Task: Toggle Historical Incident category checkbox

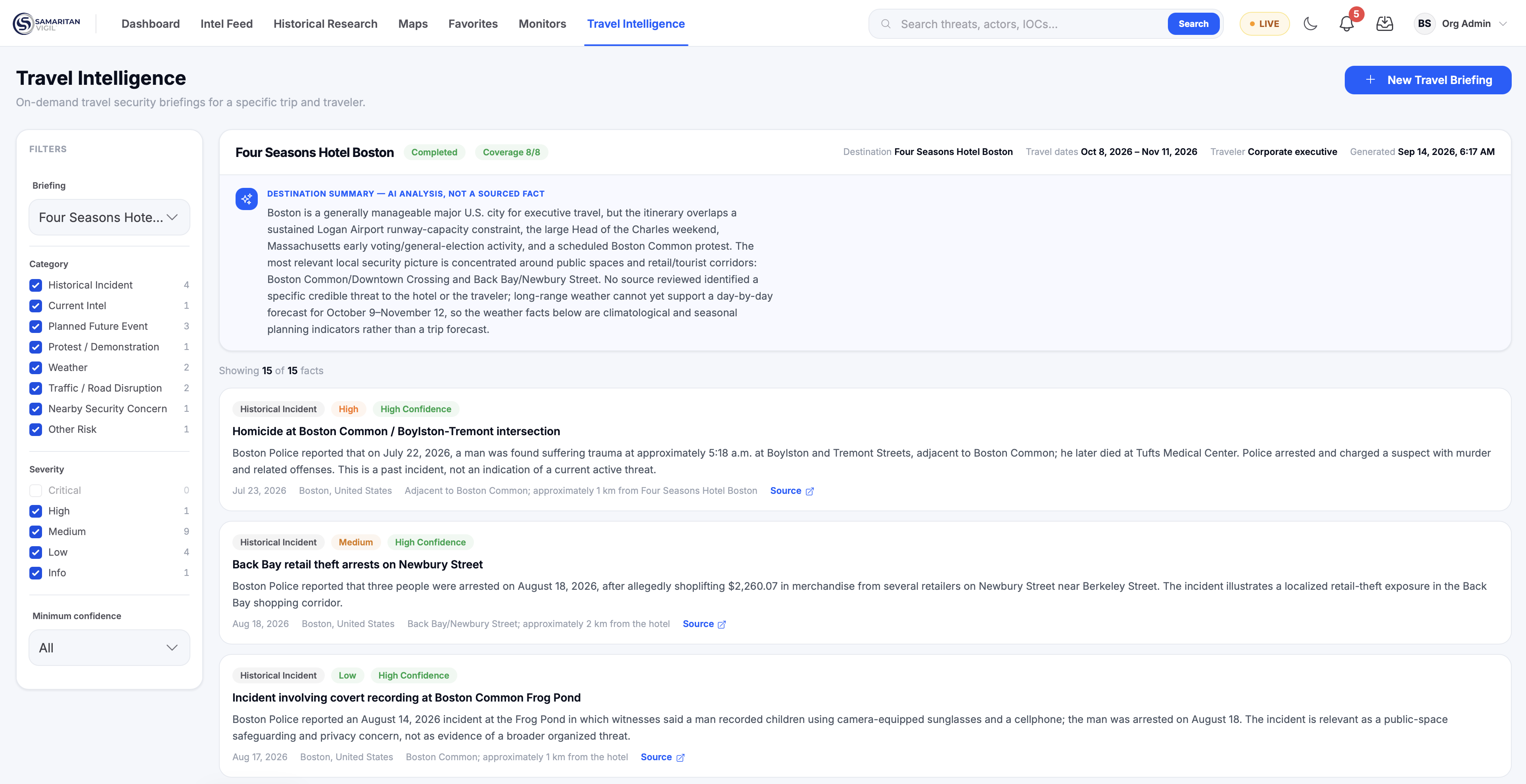Action: [x=36, y=285]
